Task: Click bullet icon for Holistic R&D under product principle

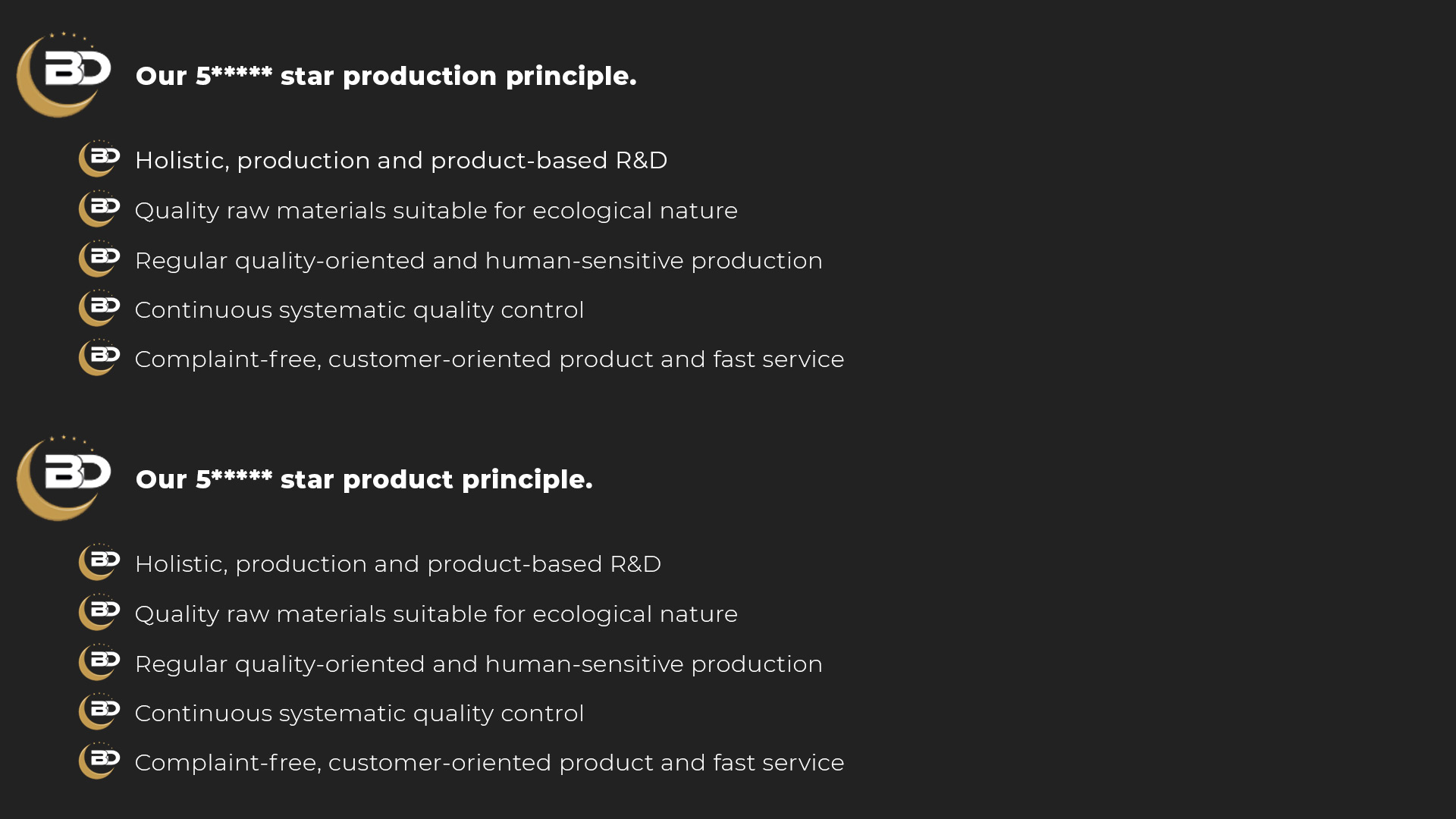Action: [x=99, y=562]
